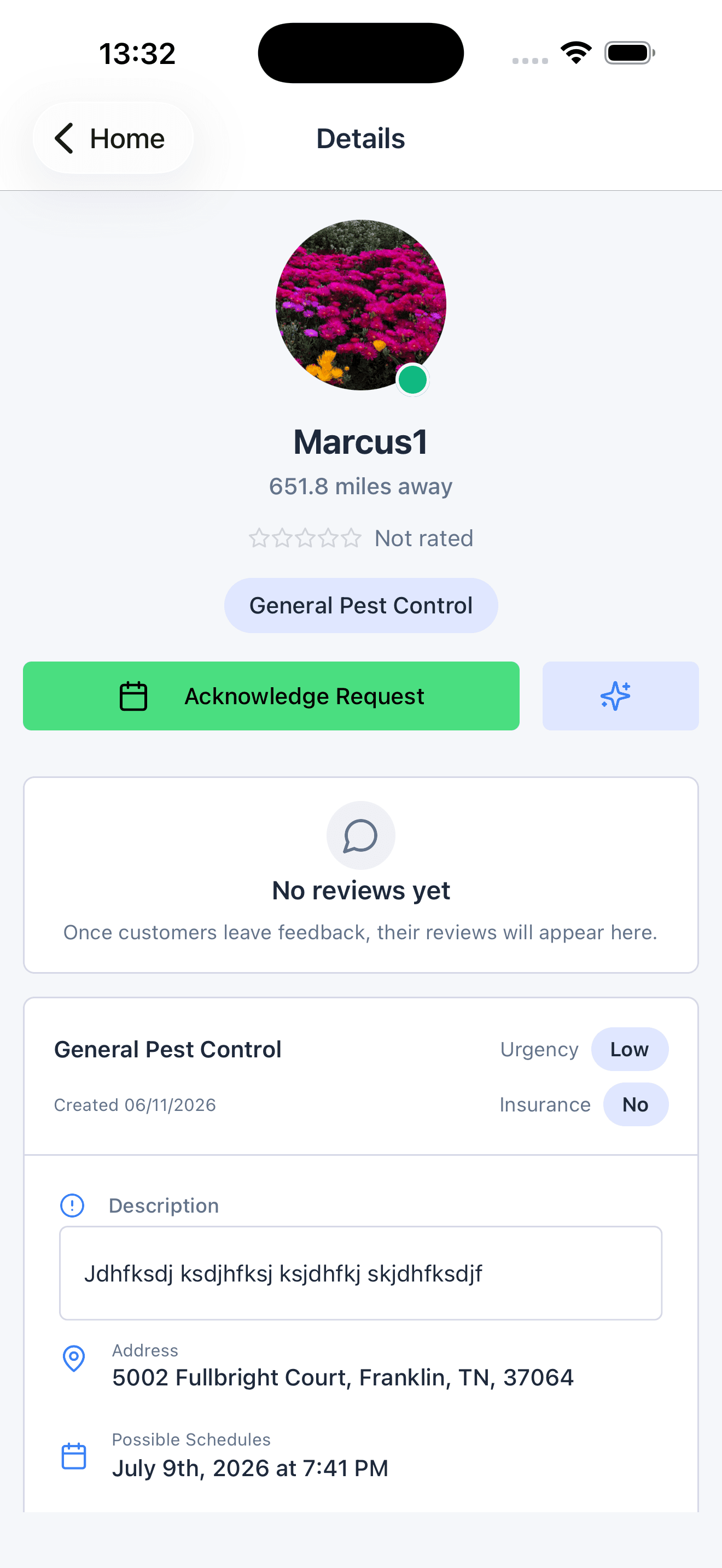Viewport: 722px width, 1568px height.
Task: Select the July 9th, 2026 schedule
Action: pyautogui.click(x=250, y=1468)
